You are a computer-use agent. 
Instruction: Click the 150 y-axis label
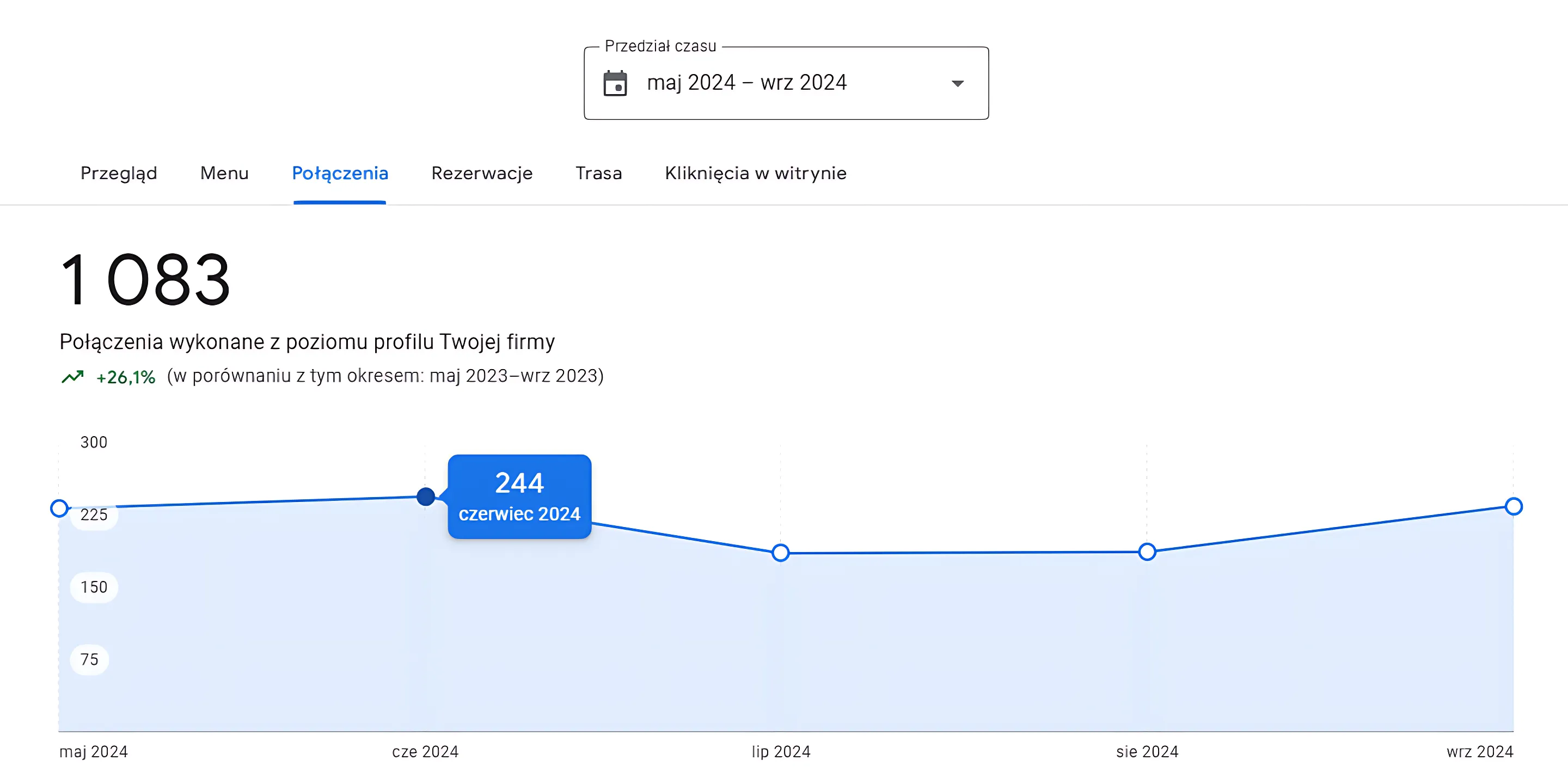pyautogui.click(x=94, y=587)
